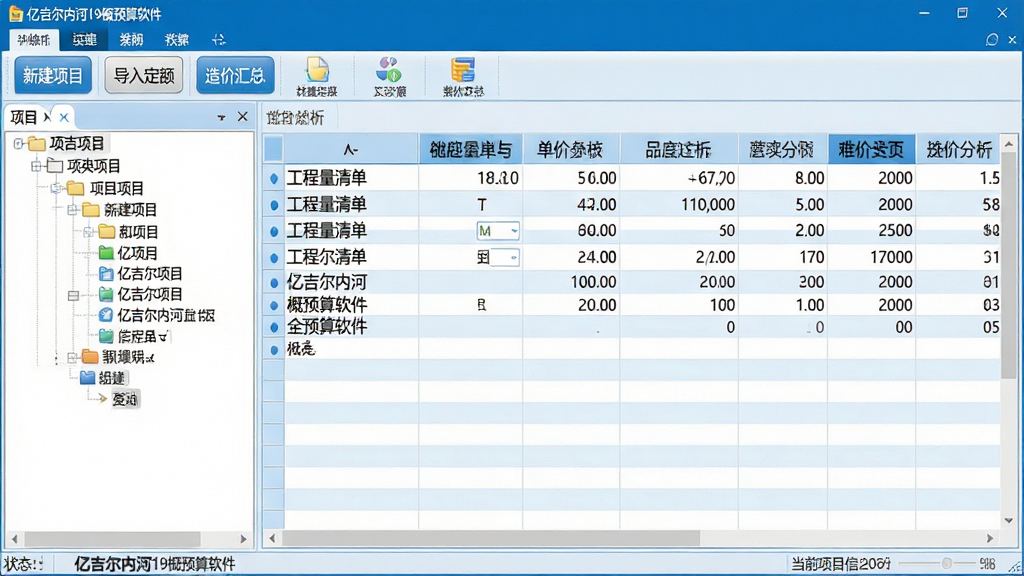Close the ribbon with the small X

1012,40
